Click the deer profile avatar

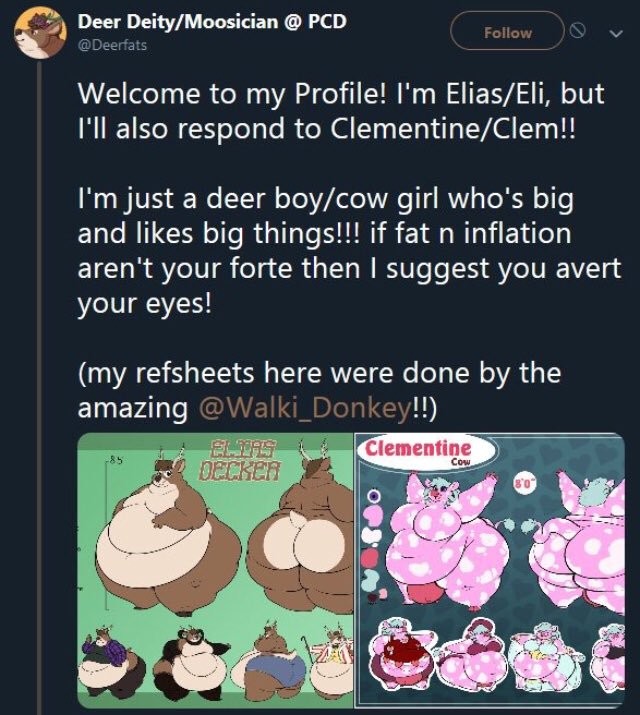tap(38, 36)
